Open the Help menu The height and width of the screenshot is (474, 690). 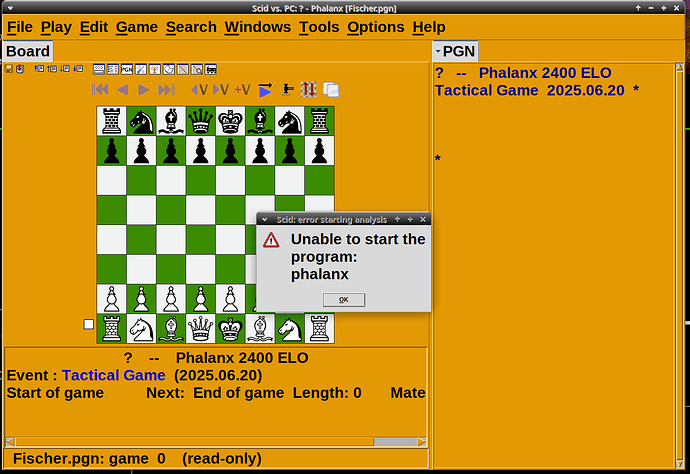click(429, 27)
